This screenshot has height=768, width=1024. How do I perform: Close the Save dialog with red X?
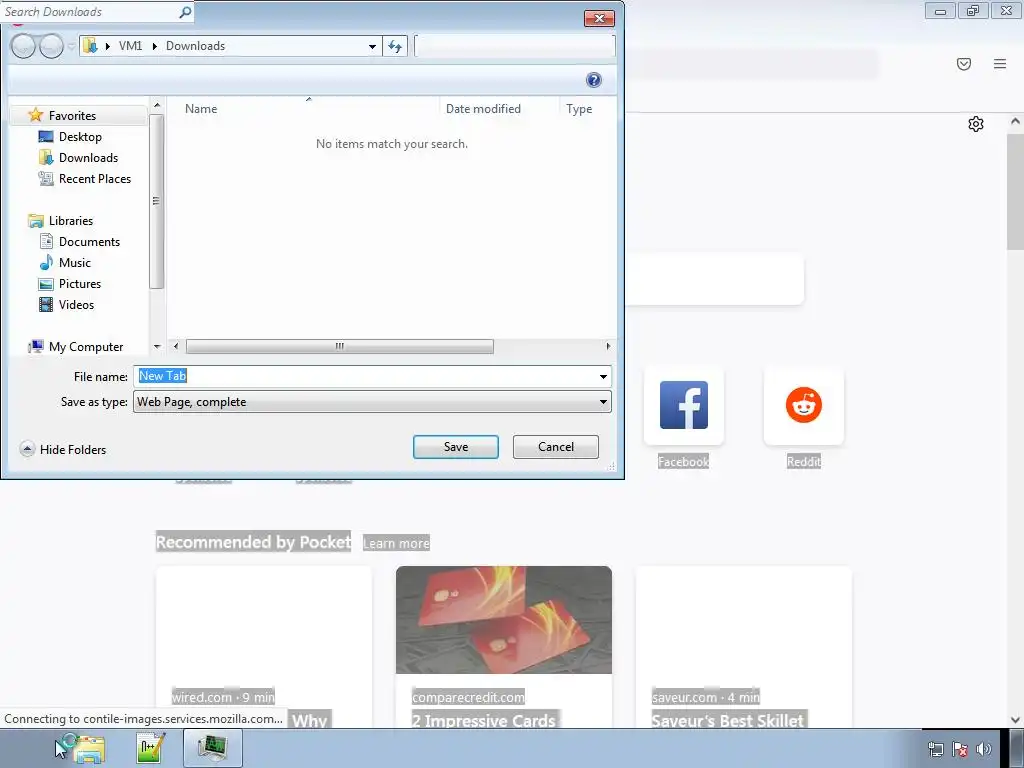tap(600, 18)
